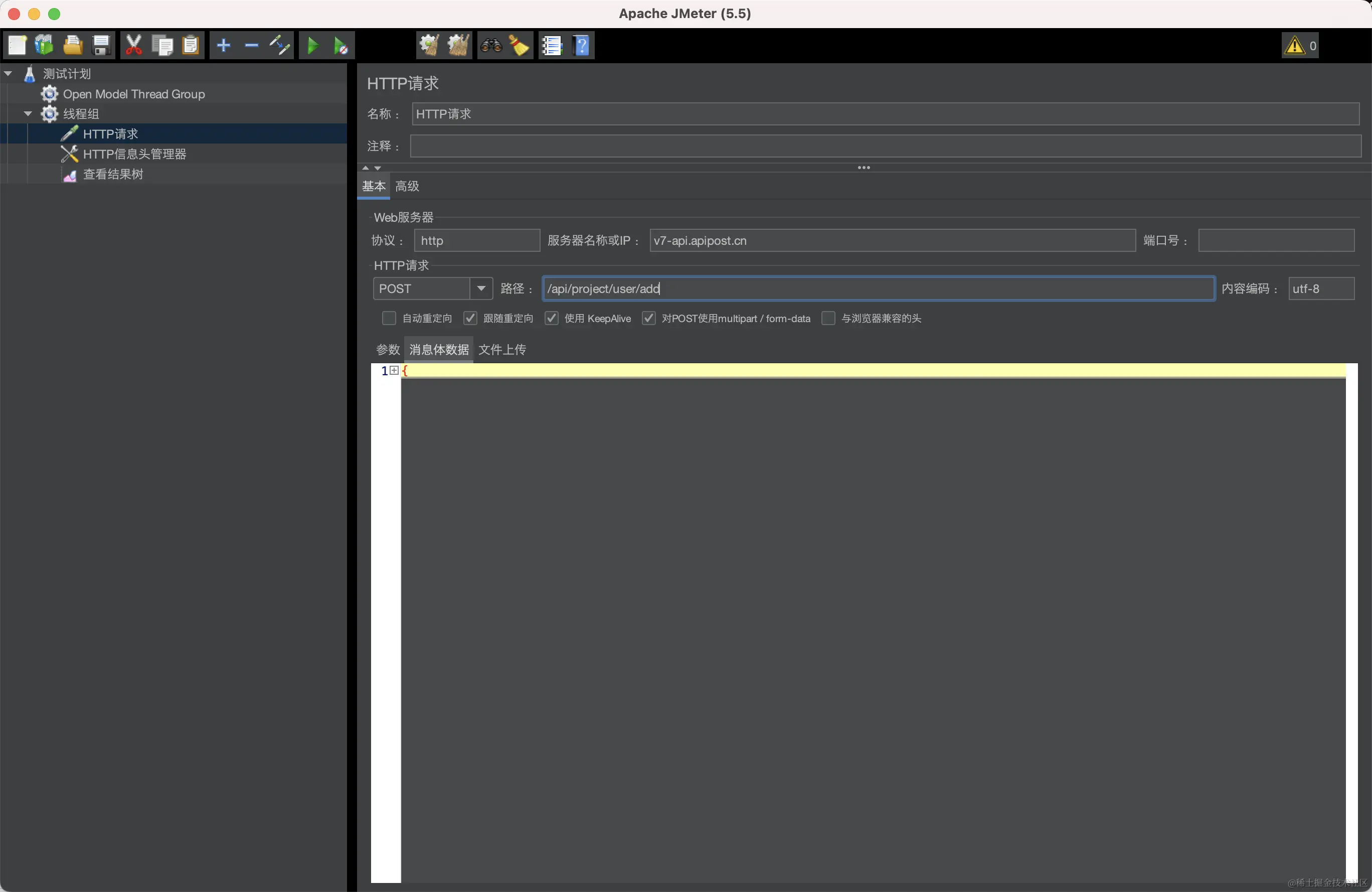Image resolution: width=1372 pixels, height=892 pixels.
Task: Open the Templates icon in toolbar
Action: (45, 45)
